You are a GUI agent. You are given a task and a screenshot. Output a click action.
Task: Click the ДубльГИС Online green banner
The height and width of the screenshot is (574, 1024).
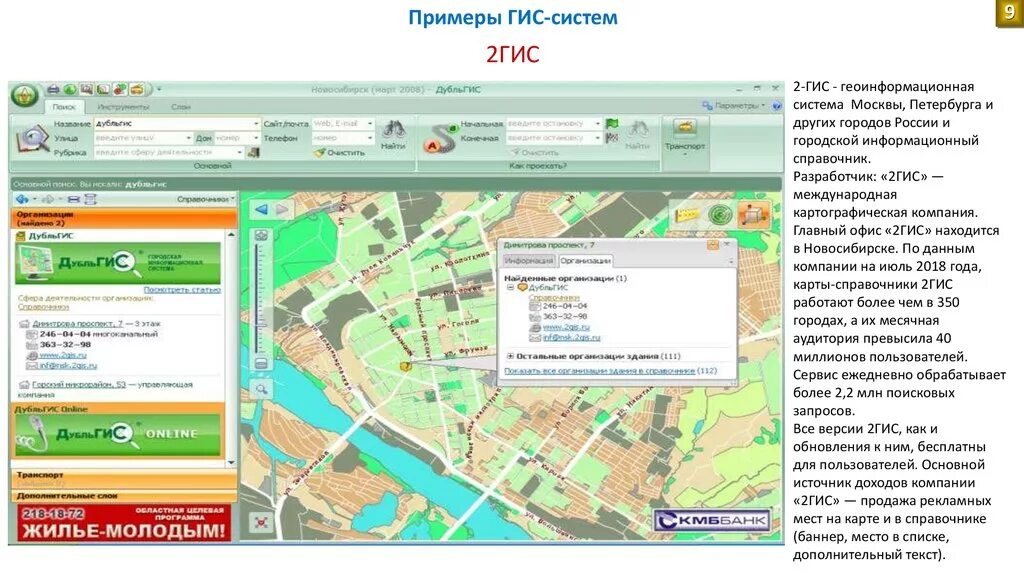click(118, 434)
